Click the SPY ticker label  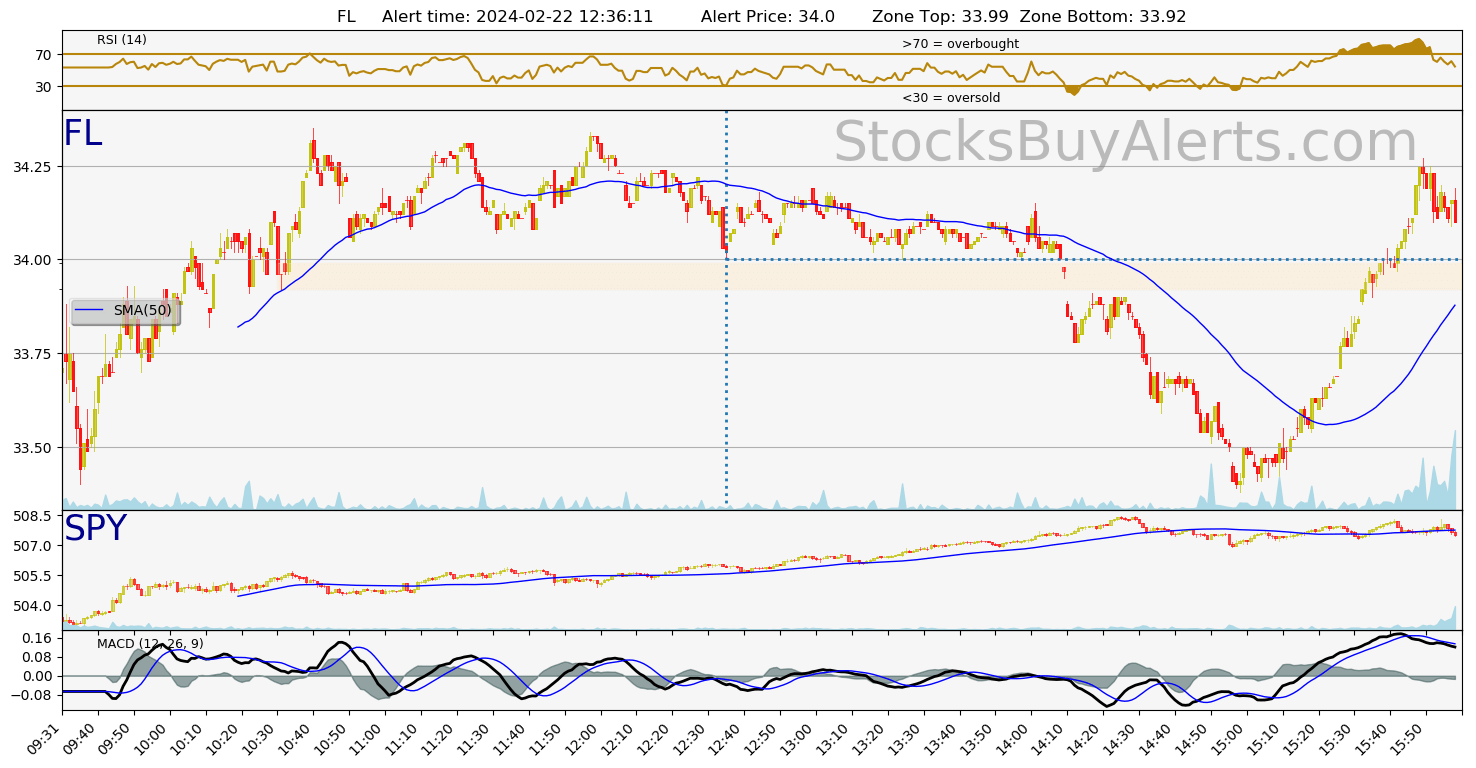(95, 529)
